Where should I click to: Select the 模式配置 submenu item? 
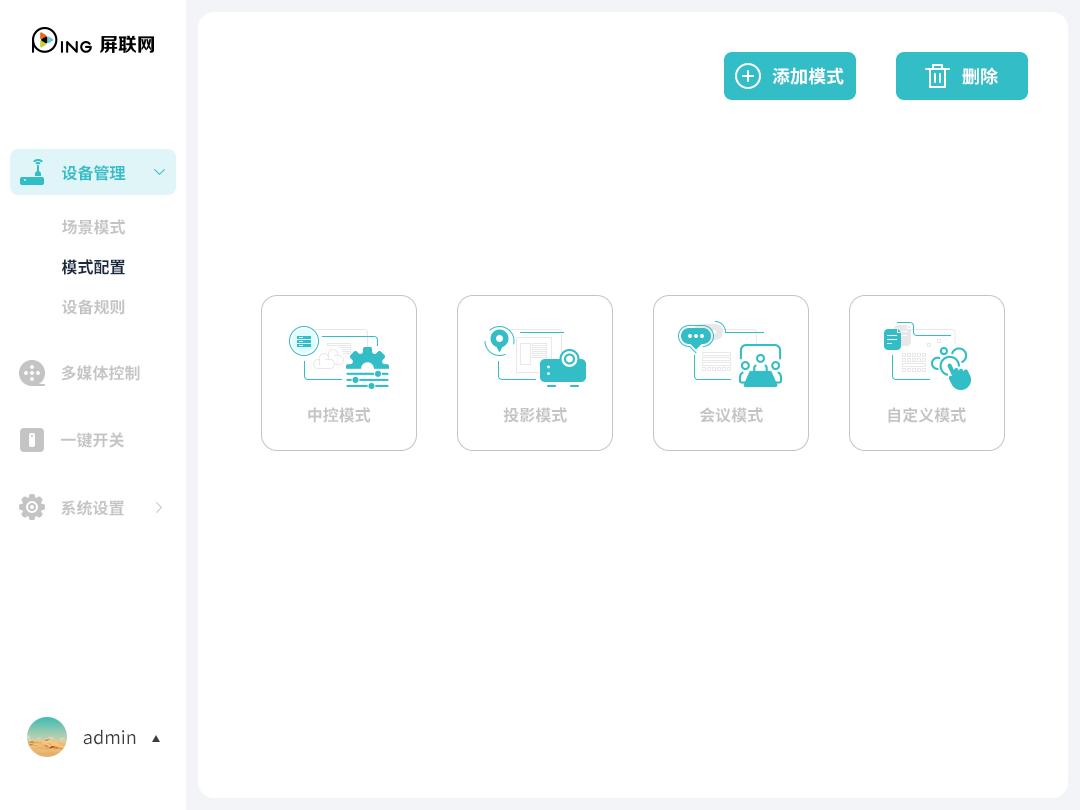(x=93, y=267)
